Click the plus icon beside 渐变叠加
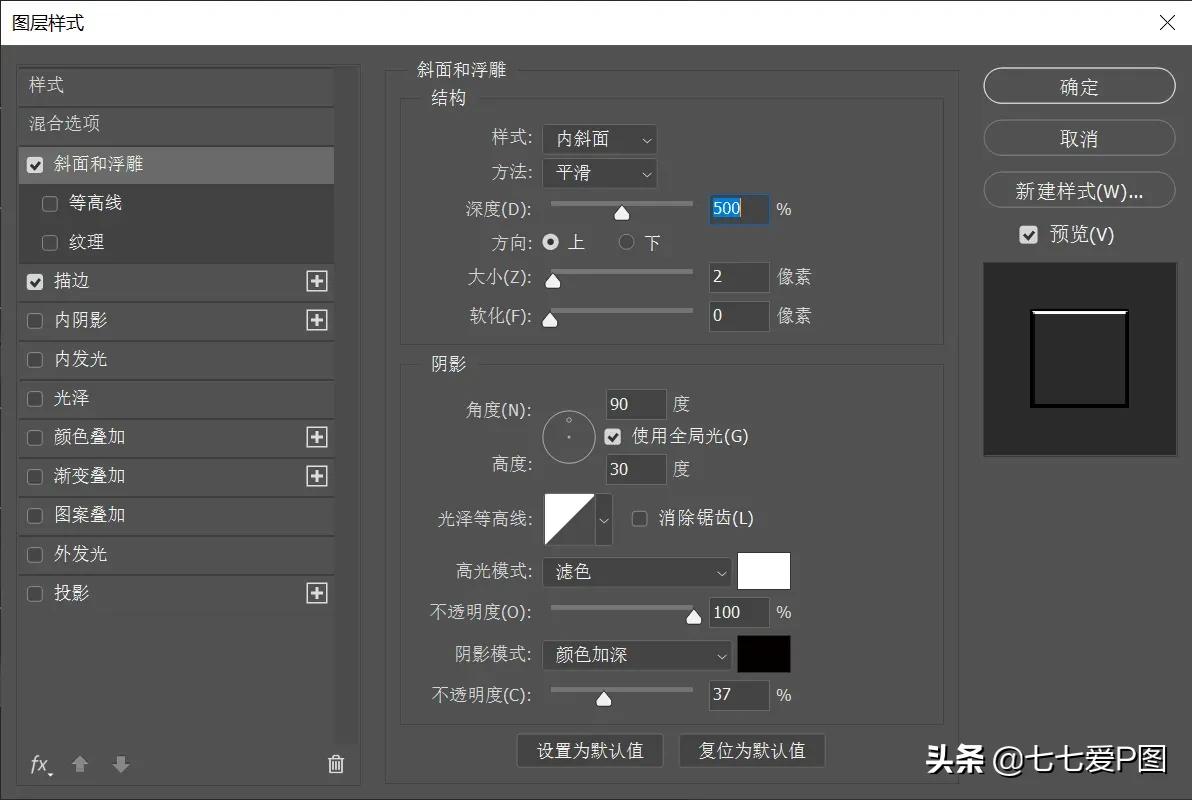 pos(317,476)
